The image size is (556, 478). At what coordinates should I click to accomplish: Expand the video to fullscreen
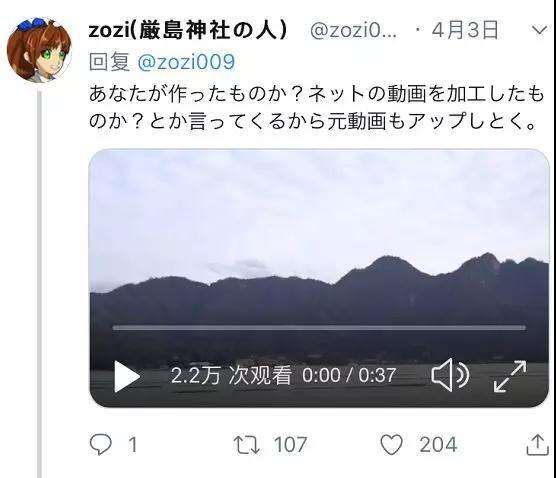click(x=510, y=376)
